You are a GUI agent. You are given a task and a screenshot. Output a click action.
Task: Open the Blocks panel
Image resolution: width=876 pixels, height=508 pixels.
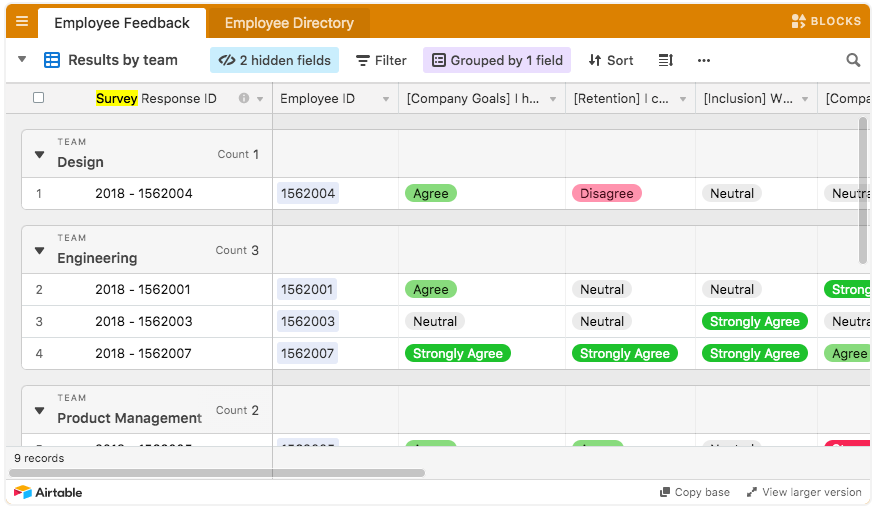[825, 21]
